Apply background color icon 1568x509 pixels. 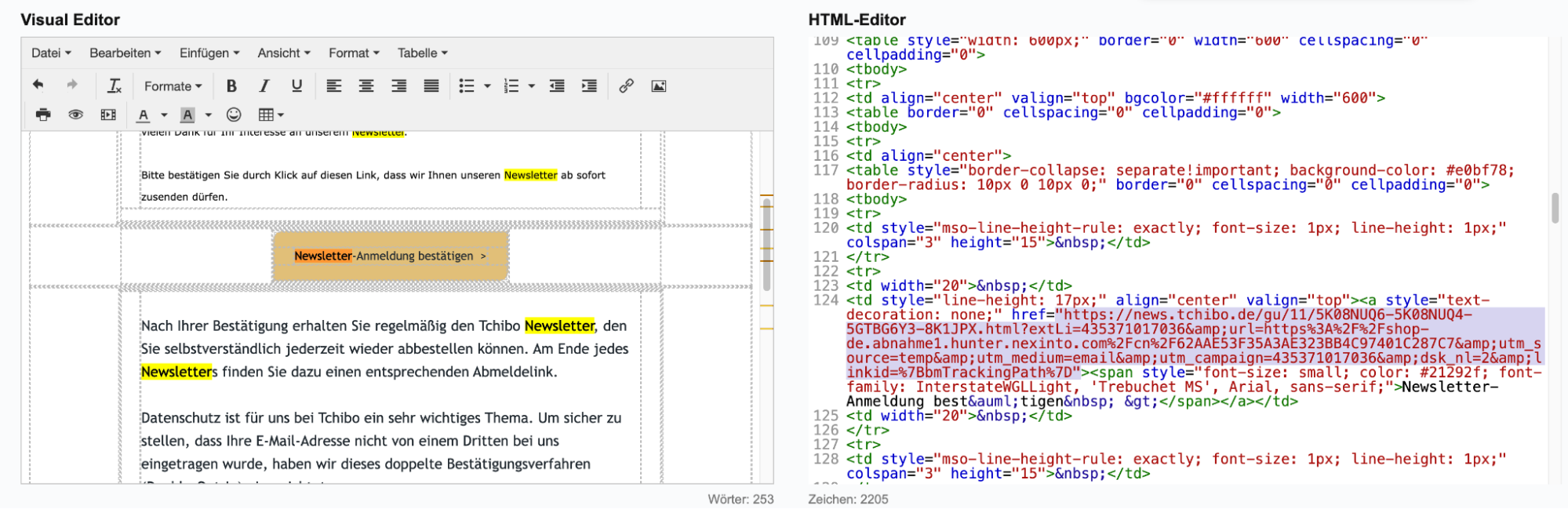click(x=187, y=115)
